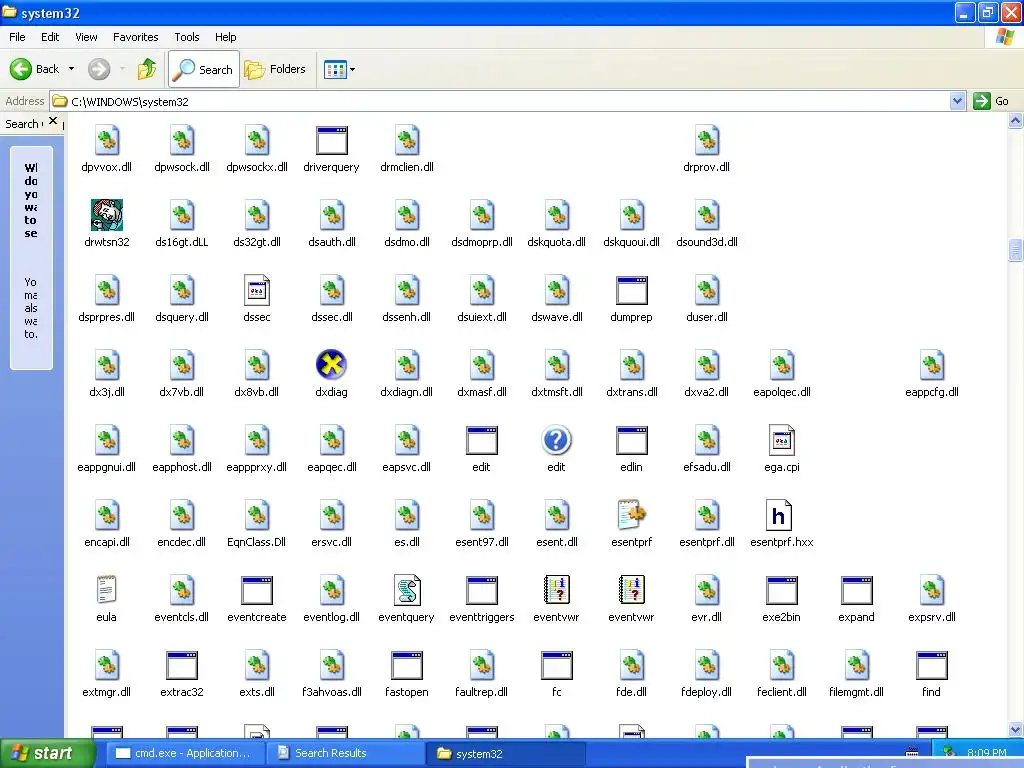The image size is (1024, 768).
Task: Click the scrollbar down arrow
Action: pos(1015,730)
